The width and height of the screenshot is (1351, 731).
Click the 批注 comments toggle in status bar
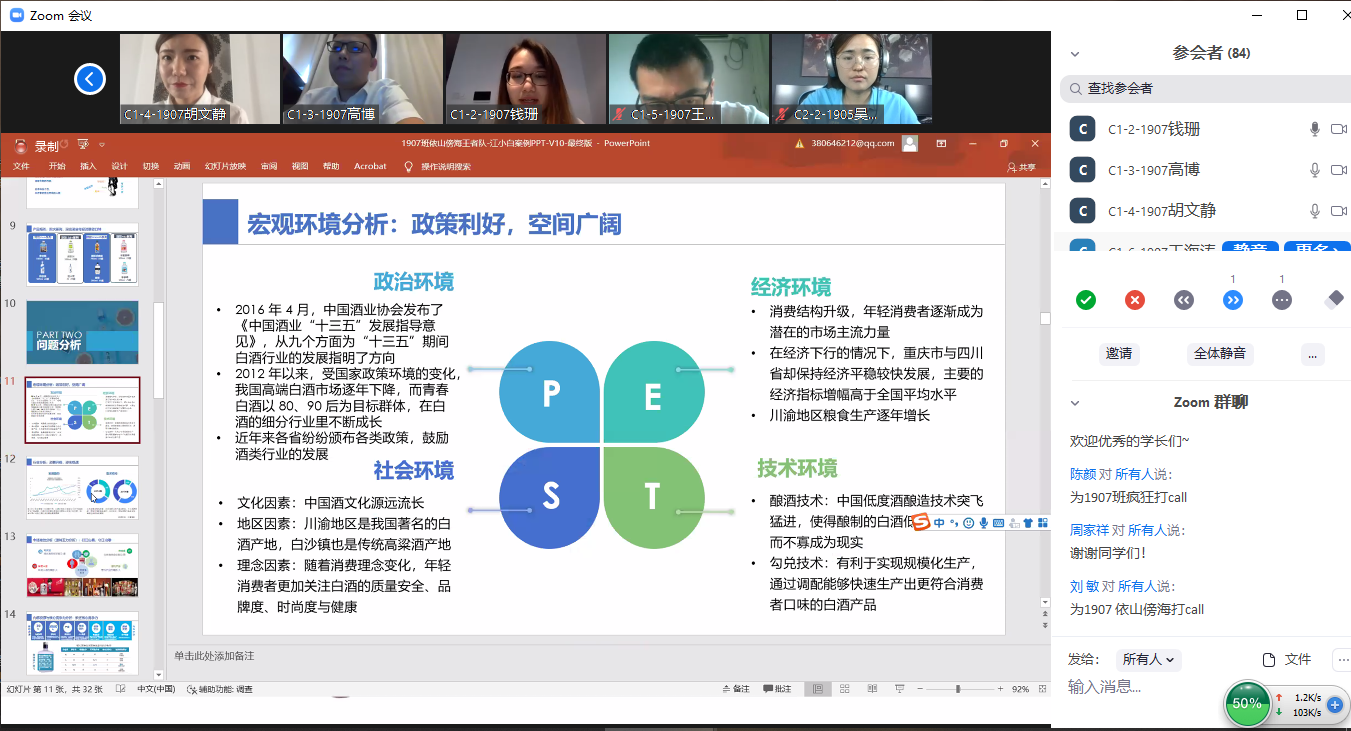click(x=777, y=689)
